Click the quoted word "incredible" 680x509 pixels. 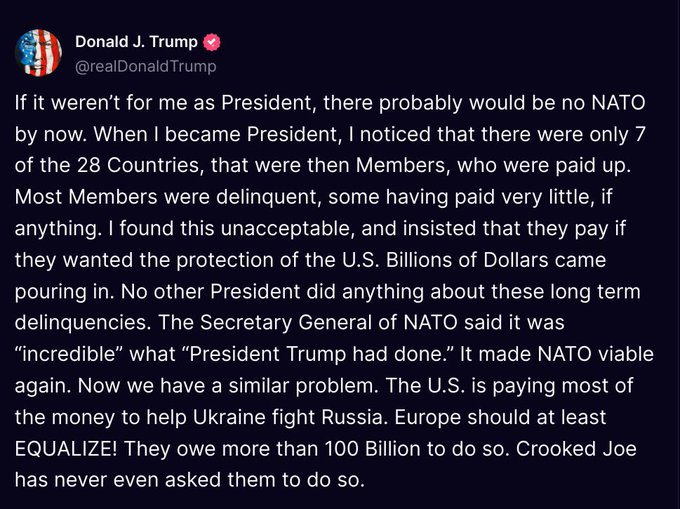tap(69, 354)
